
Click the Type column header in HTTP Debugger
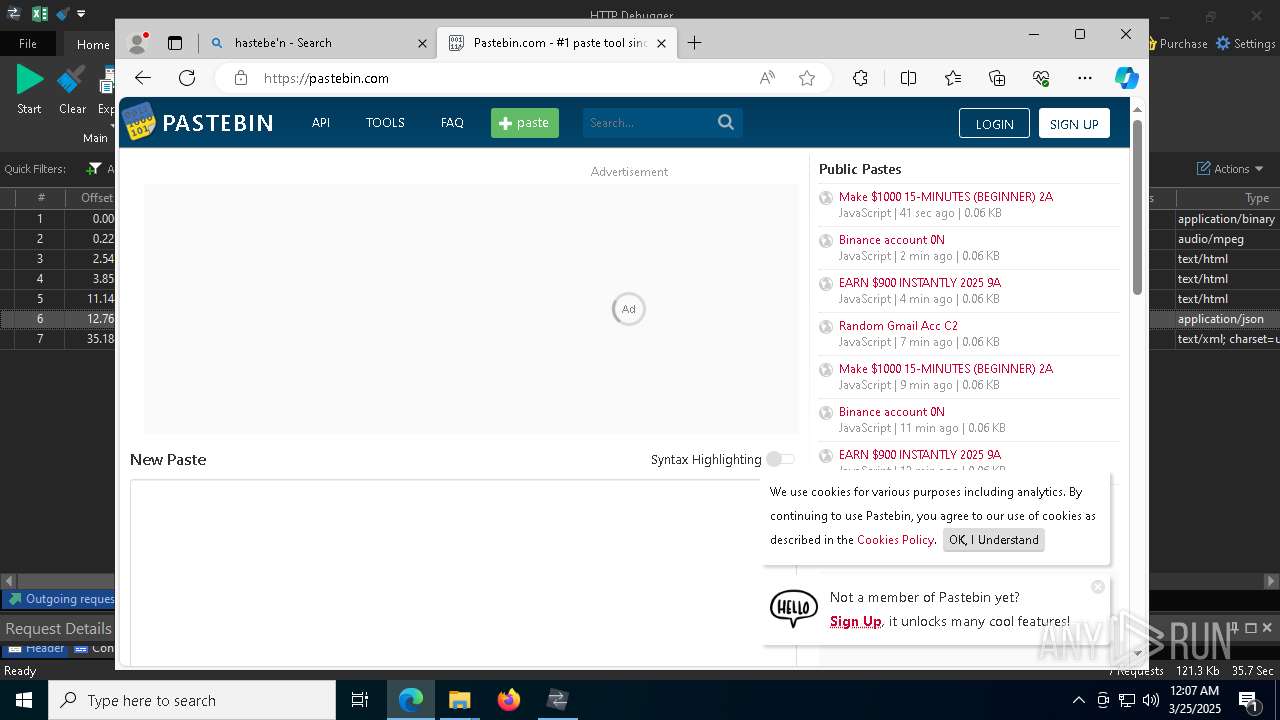tap(1228, 198)
